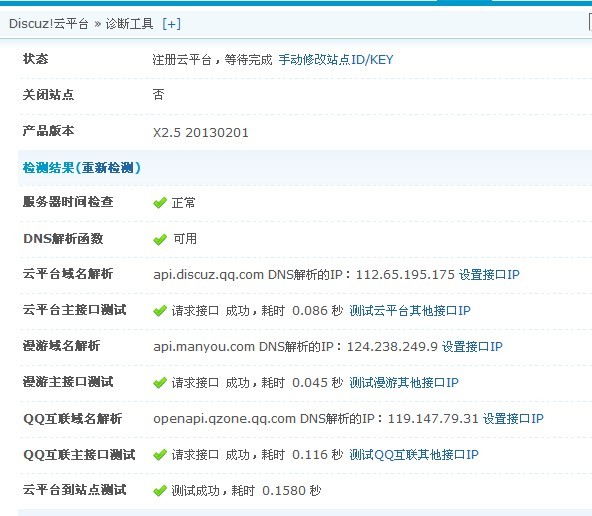This screenshot has width=592, height=516.
Task: Click the 云平台主接口测试 label
Action: pos(74,310)
